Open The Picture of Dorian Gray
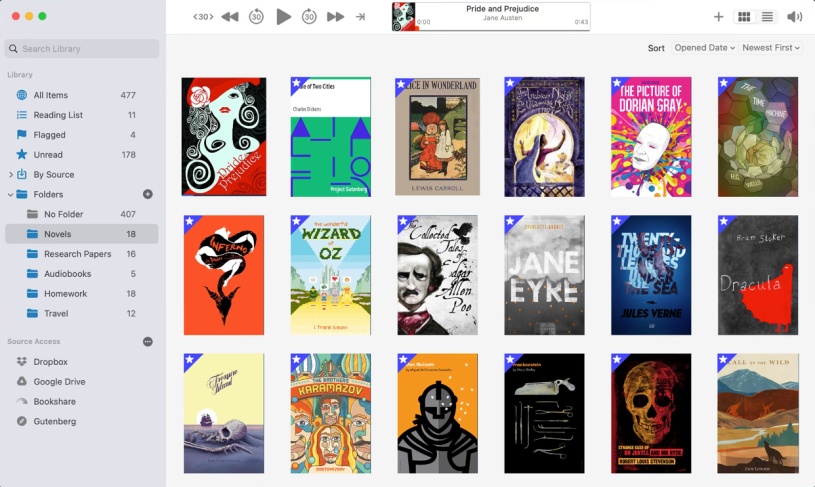This screenshot has width=815, height=487. pyautogui.click(x=651, y=137)
